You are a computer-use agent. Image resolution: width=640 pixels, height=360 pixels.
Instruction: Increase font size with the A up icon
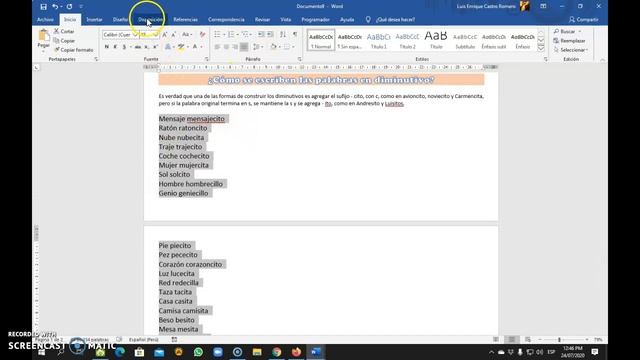point(165,35)
